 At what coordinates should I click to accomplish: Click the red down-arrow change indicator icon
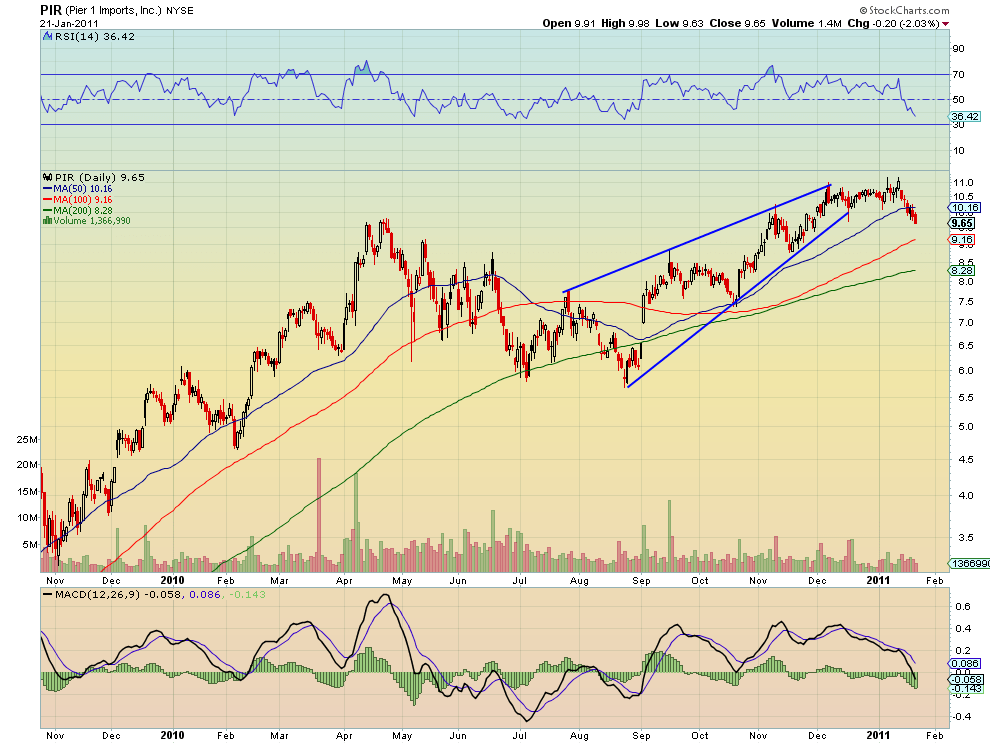coord(945,24)
